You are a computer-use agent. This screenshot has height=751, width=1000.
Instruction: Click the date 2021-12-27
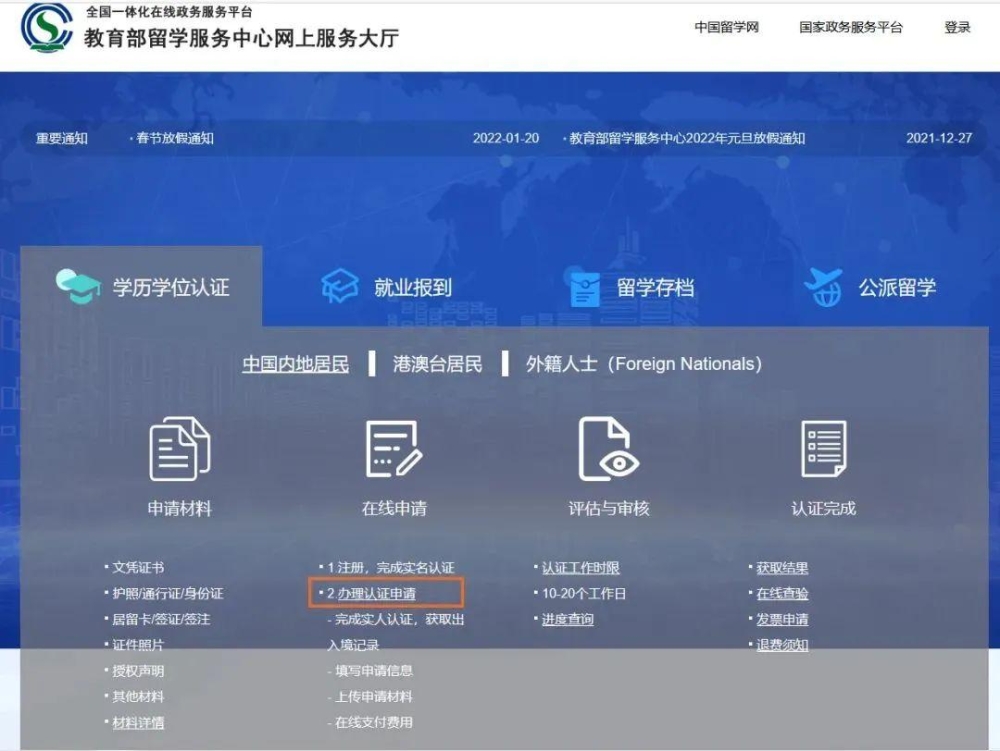coord(939,138)
